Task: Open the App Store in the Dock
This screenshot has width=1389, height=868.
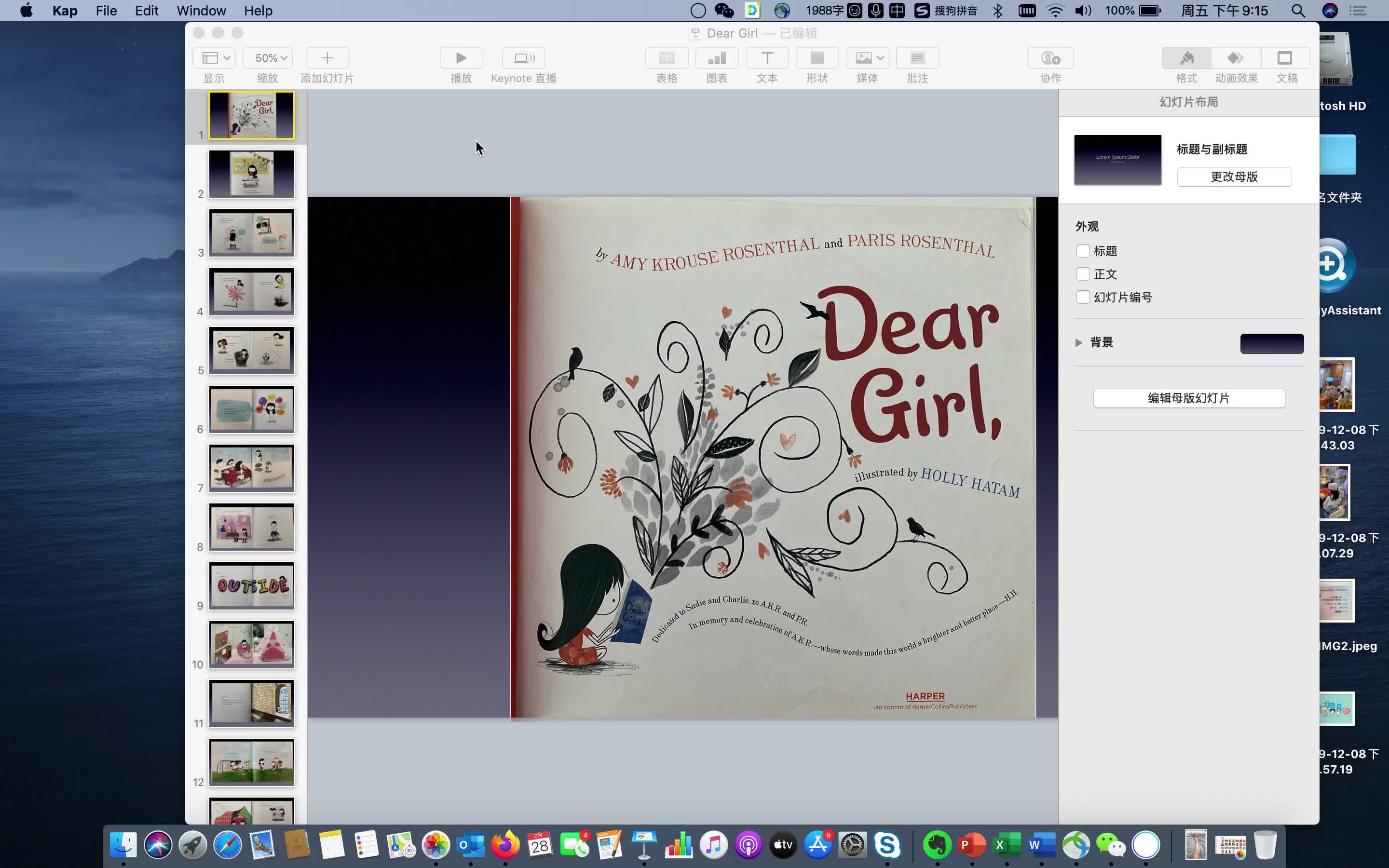Action: [818, 844]
